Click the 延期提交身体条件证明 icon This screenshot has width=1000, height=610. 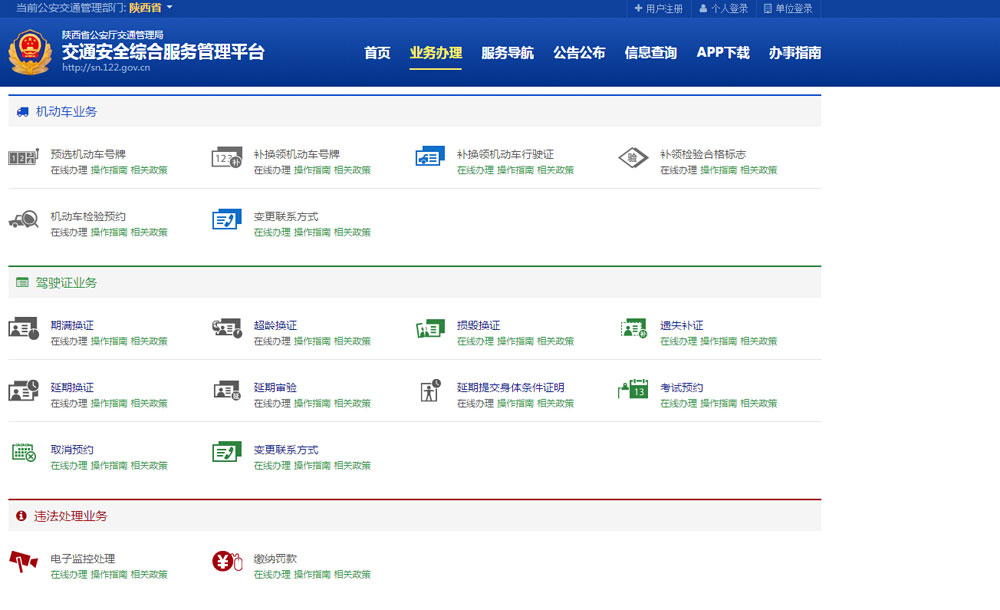click(430, 390)
